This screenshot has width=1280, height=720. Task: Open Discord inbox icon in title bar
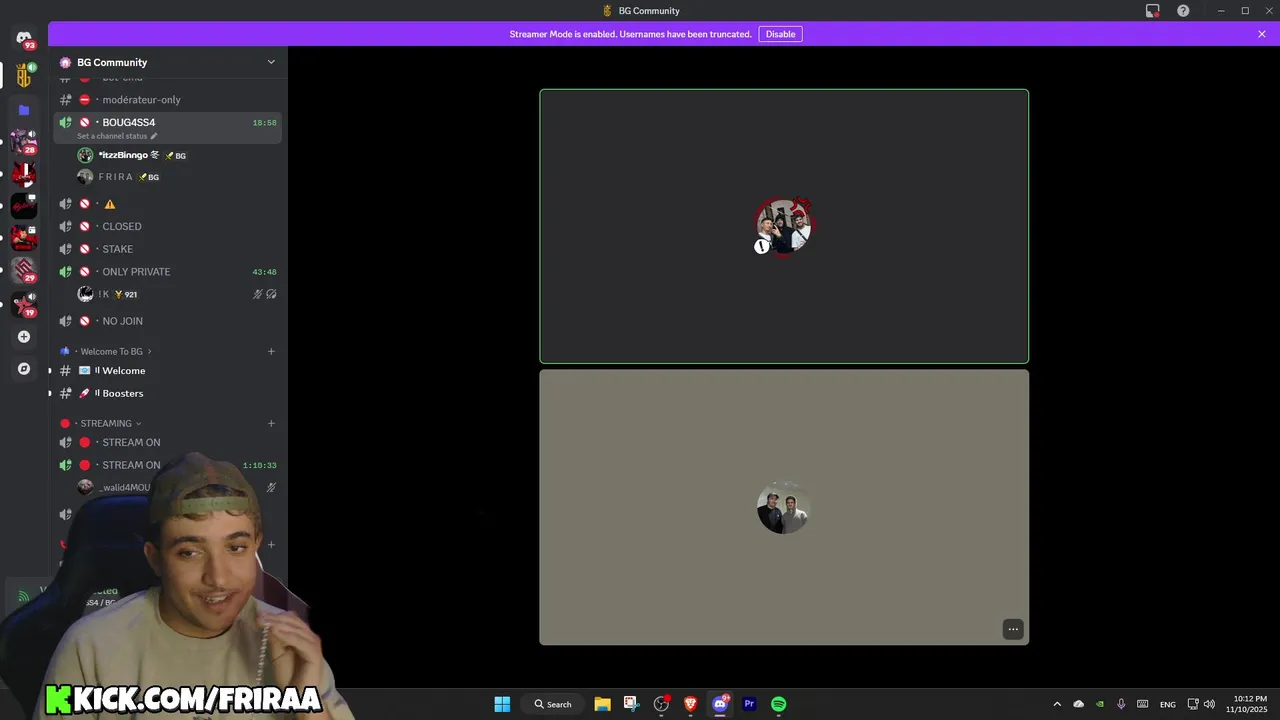[1153, 11]
